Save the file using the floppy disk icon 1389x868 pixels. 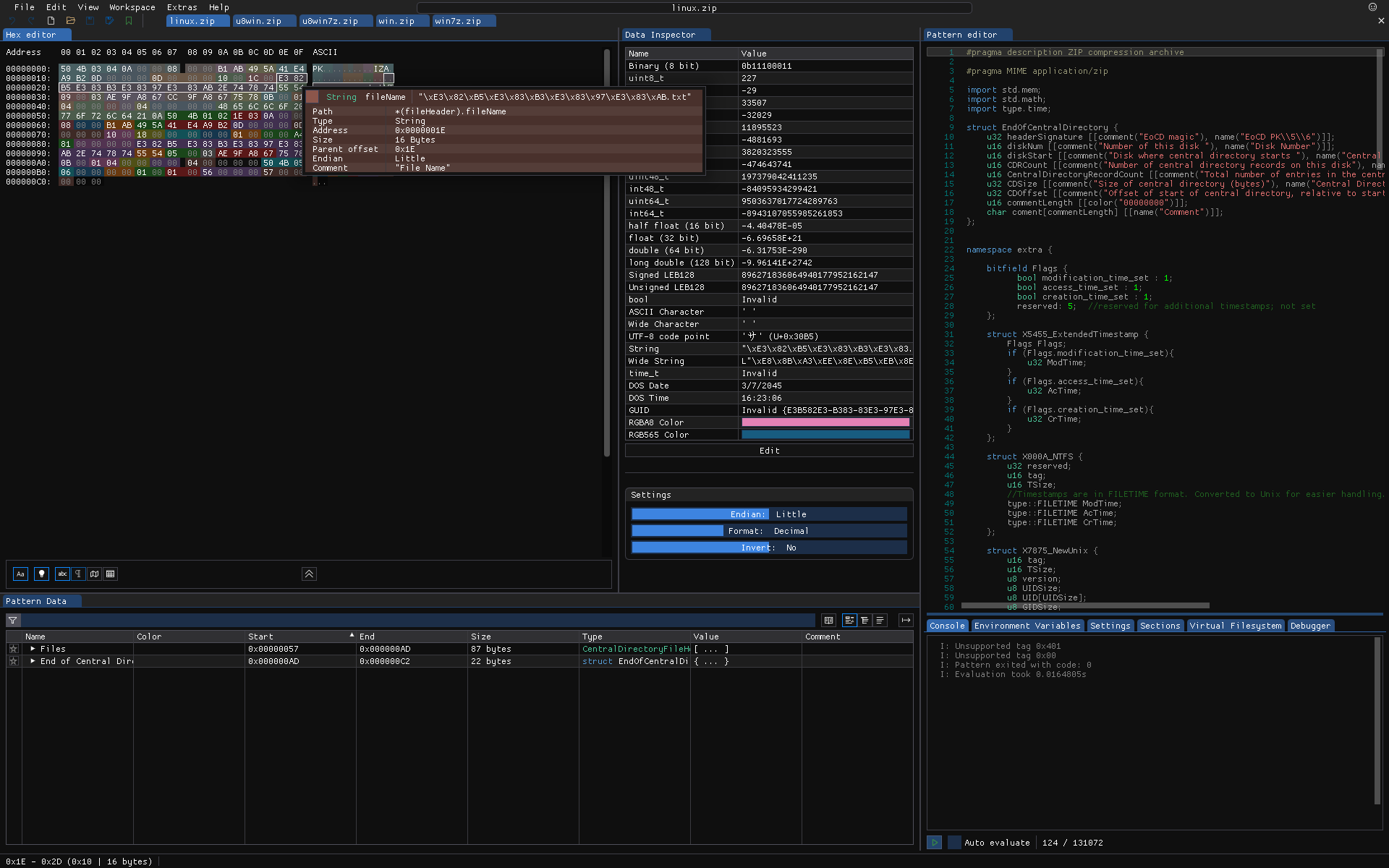point(90,21)
